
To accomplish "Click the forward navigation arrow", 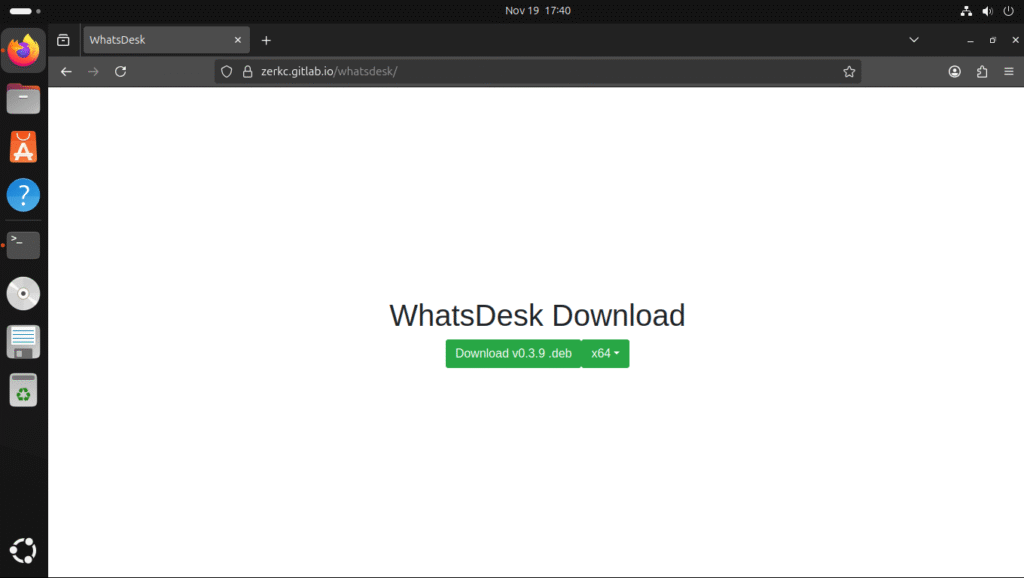I will point(93,71).
